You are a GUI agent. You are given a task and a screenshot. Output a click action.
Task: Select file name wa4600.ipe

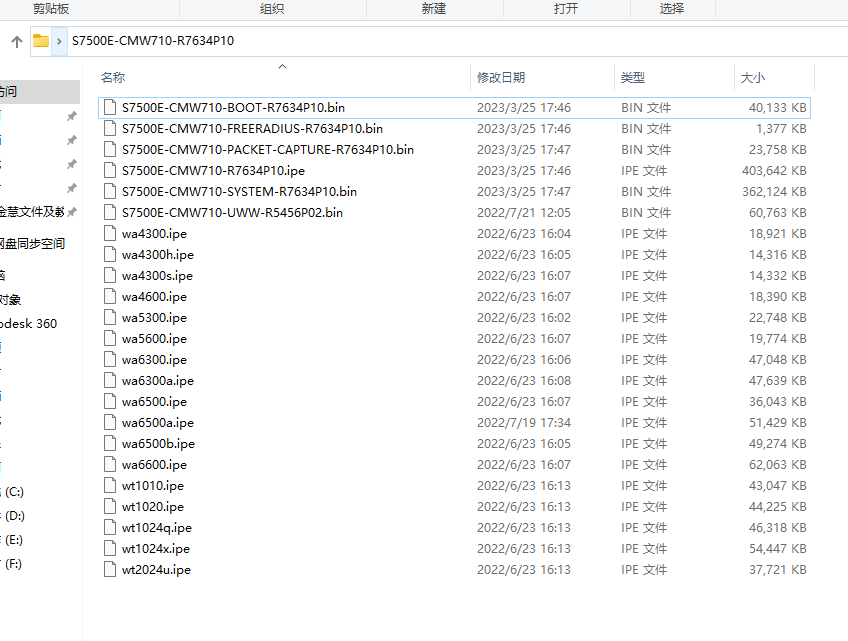(x=154, y=297)
